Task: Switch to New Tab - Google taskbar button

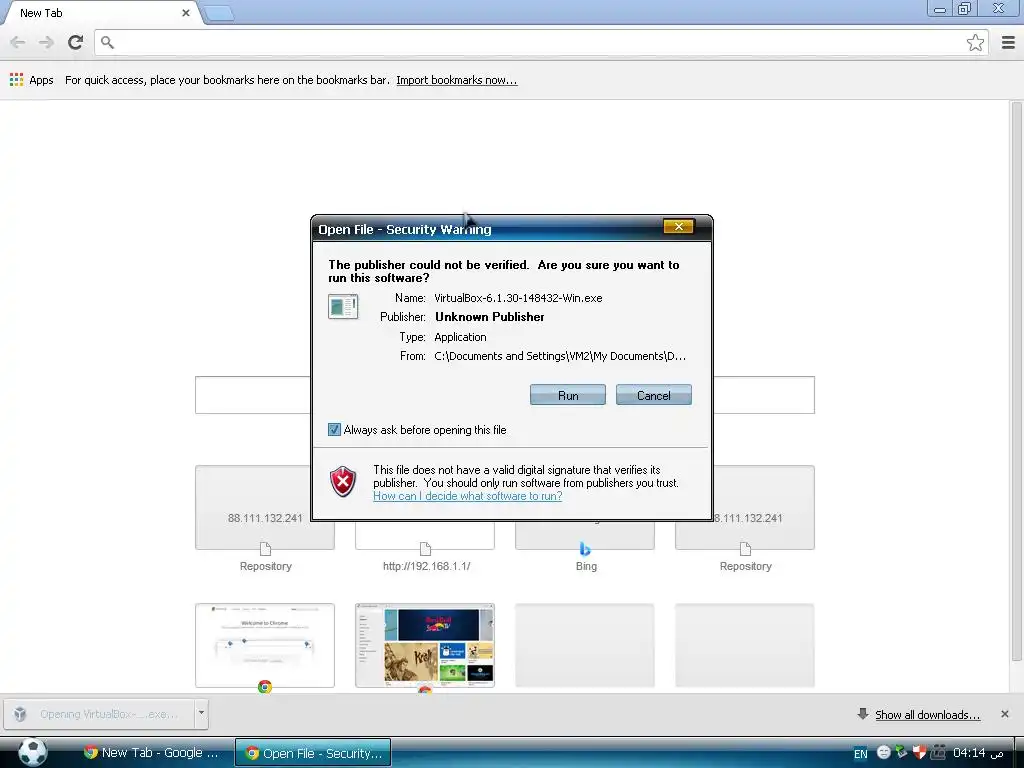Action: (152, 752)
